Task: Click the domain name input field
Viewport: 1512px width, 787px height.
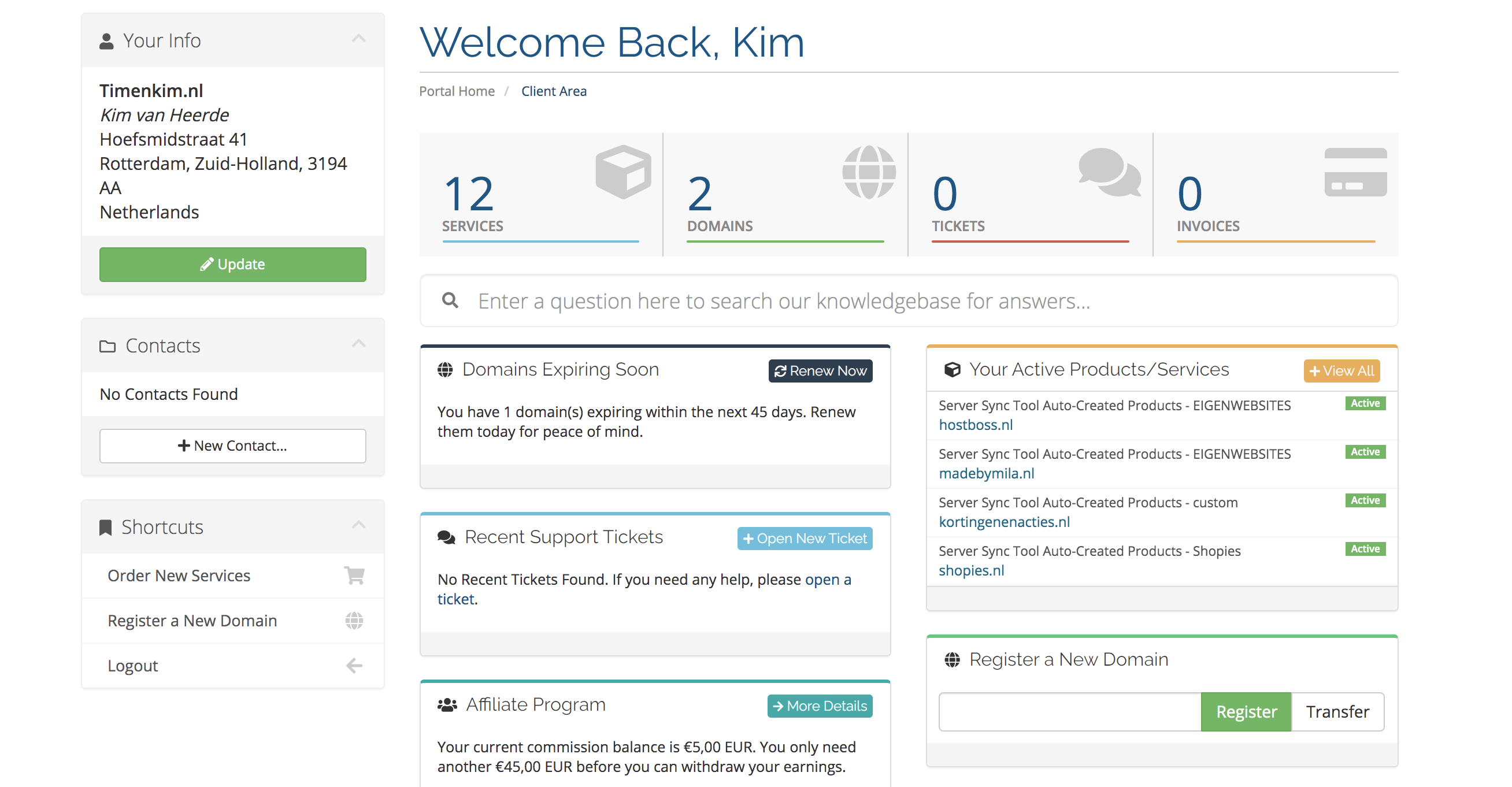Action: coord(1069,711)
